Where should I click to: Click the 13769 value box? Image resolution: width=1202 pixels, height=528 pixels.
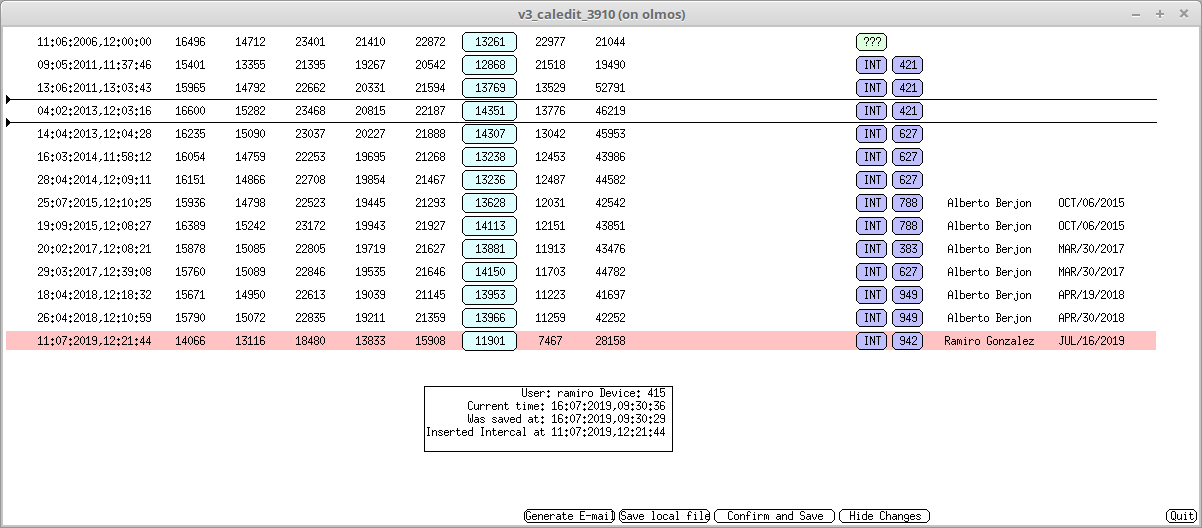pyautogui.click(x=490, y=88)
